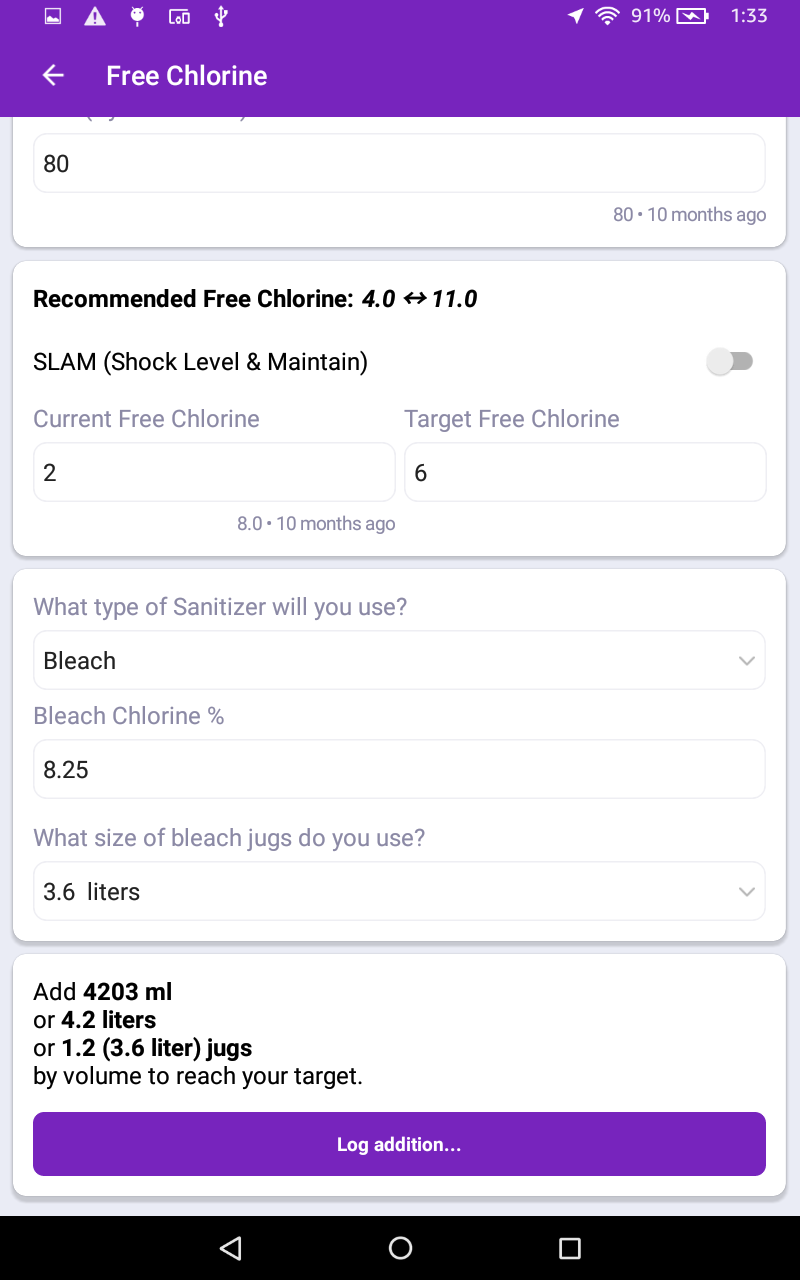The height and width of the screenshot is (1280, 800).
Task: Open Recent Apps square button
Action: click(x=570, y=1247)
